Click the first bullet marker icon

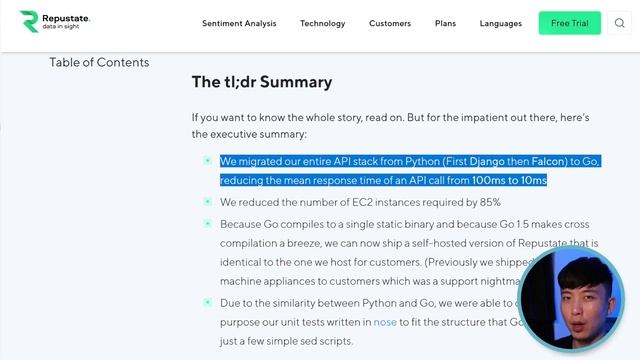(x=207, y=161)
